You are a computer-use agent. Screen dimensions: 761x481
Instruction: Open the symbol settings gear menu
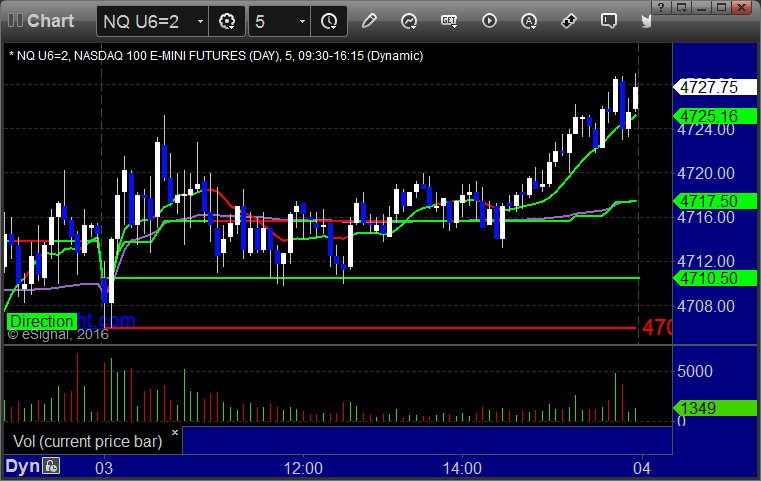click(x=227, y=21)
